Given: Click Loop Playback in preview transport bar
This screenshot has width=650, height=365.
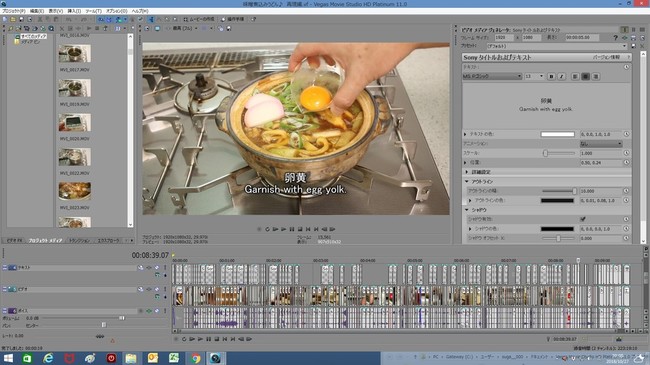Looking at the screenshot, I should pyautogui.click(x=267, y=229).
